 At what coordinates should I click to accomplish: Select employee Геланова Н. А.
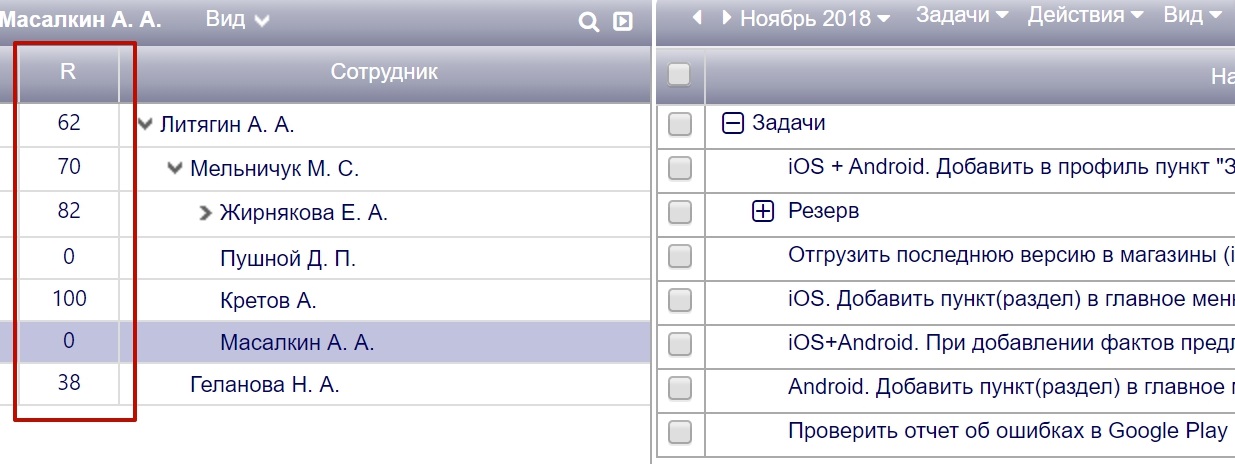click(x=264, y=384)
